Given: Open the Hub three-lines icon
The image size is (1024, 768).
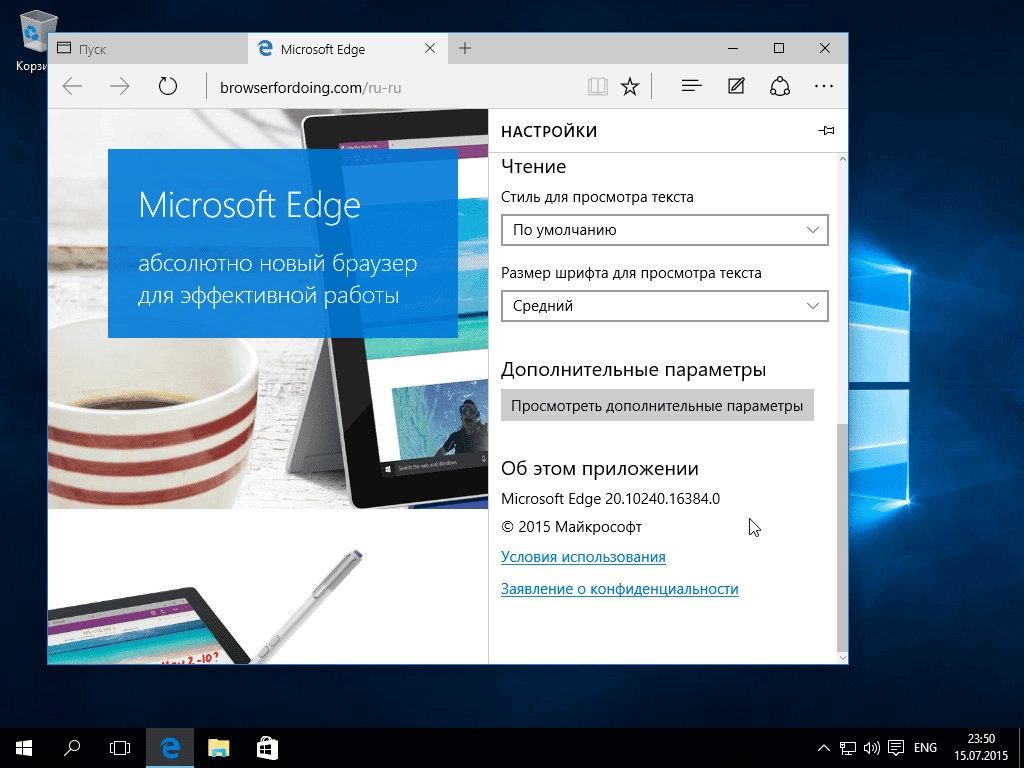Looking at the screenshot, I should [692, 86].
